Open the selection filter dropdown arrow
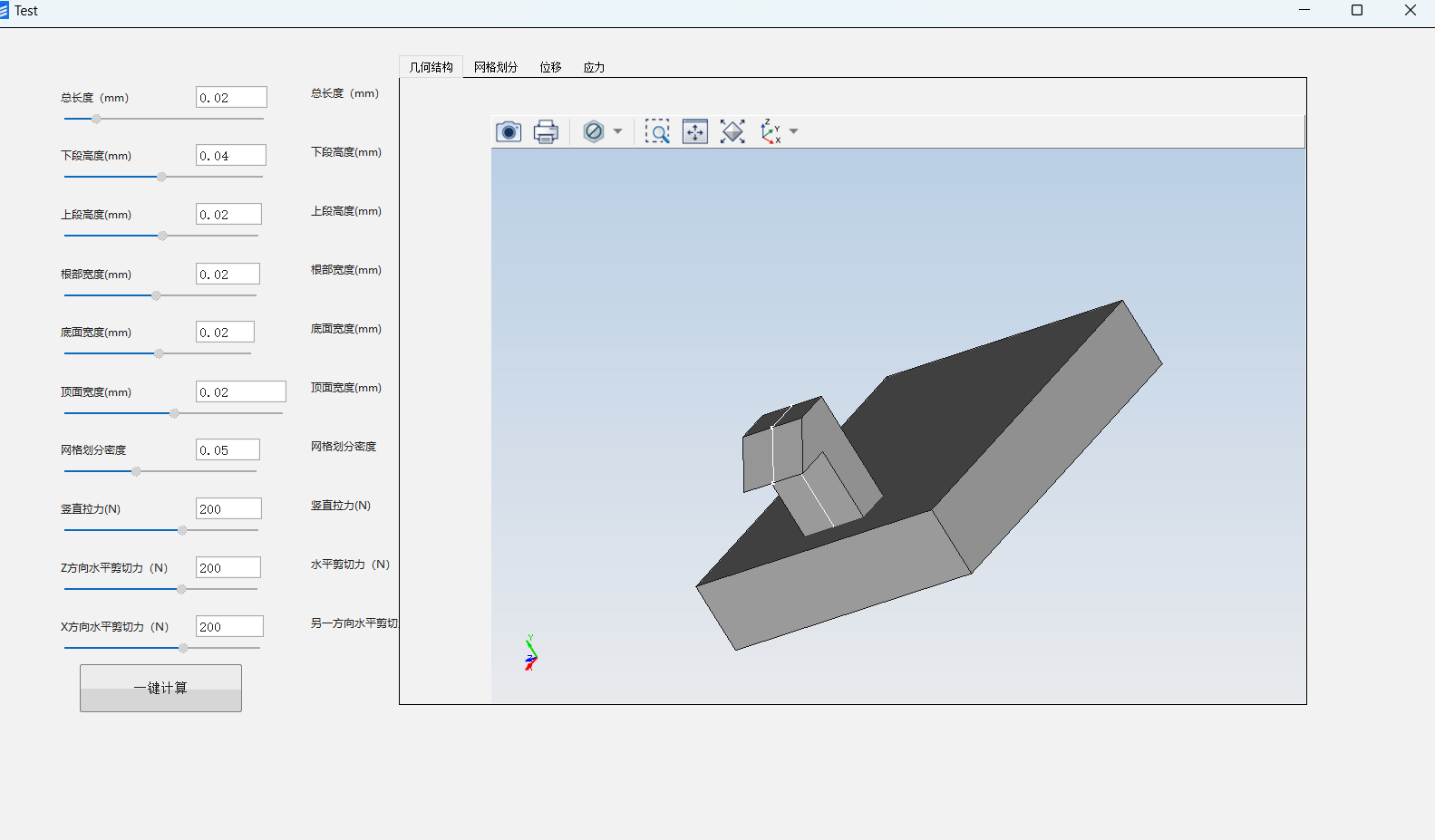The width and height of the screenshot is (1435, 840). click(617, 131)
